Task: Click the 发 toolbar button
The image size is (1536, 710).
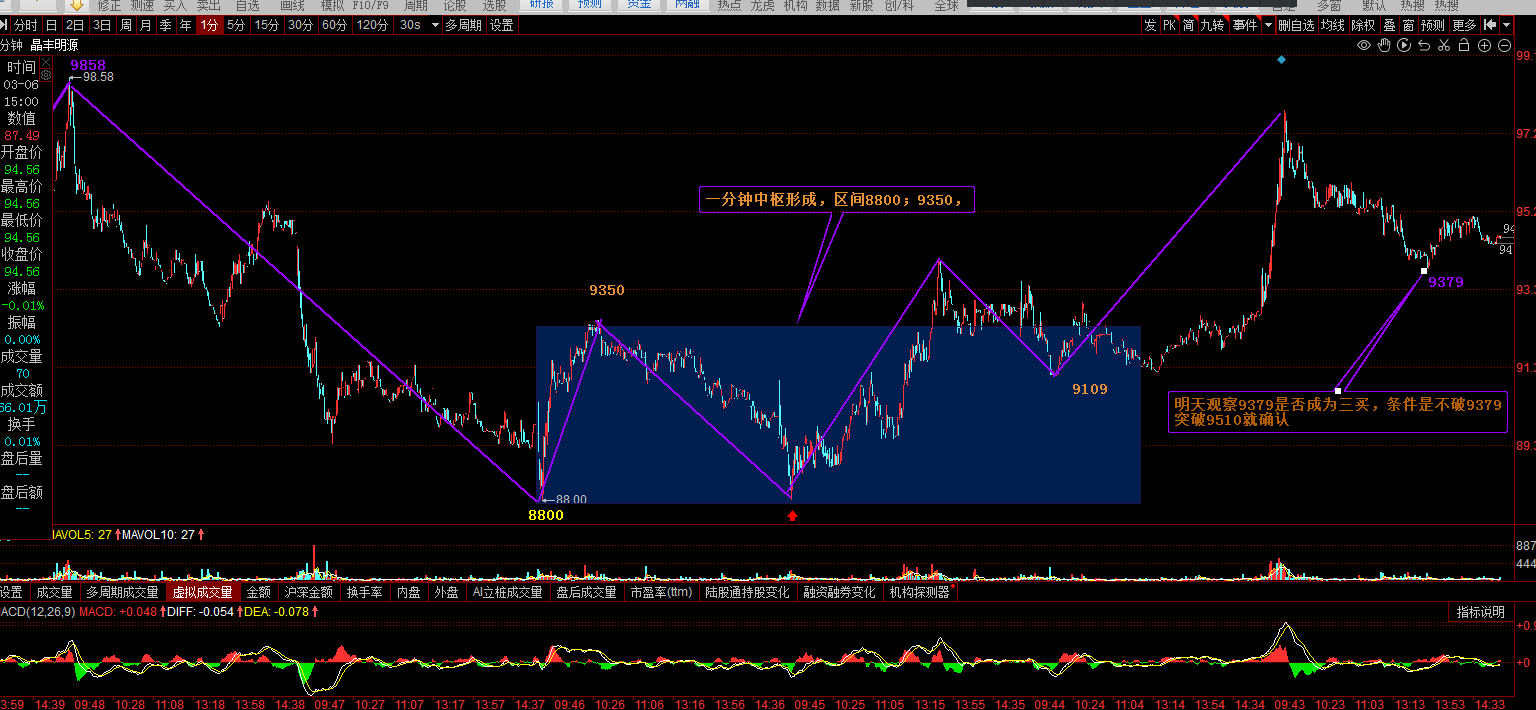Action: [x=1150, y=25]
